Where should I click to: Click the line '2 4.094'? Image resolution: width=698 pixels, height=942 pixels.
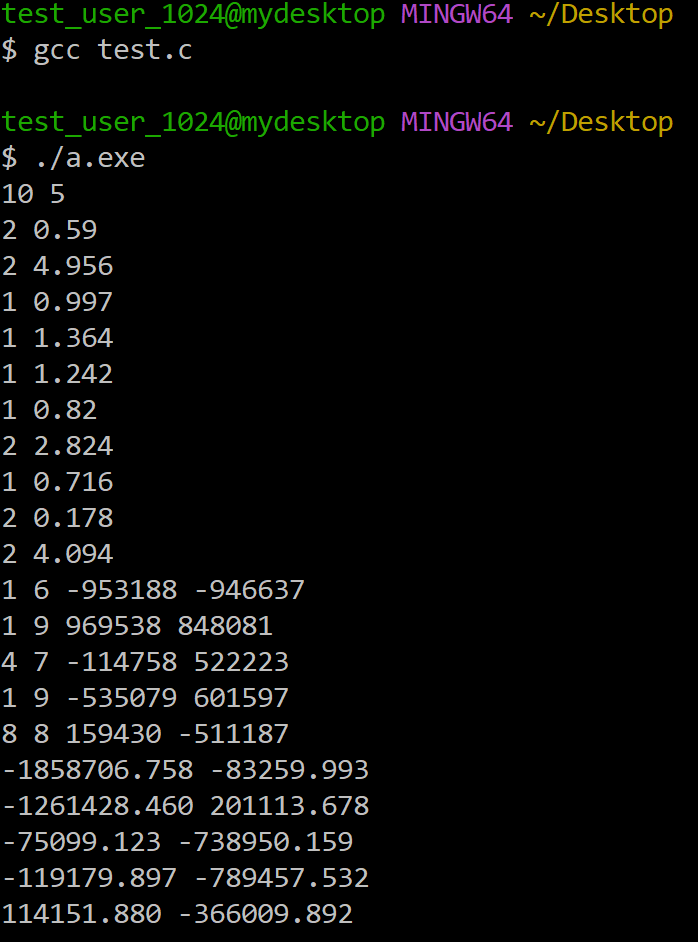coord(57,555)
